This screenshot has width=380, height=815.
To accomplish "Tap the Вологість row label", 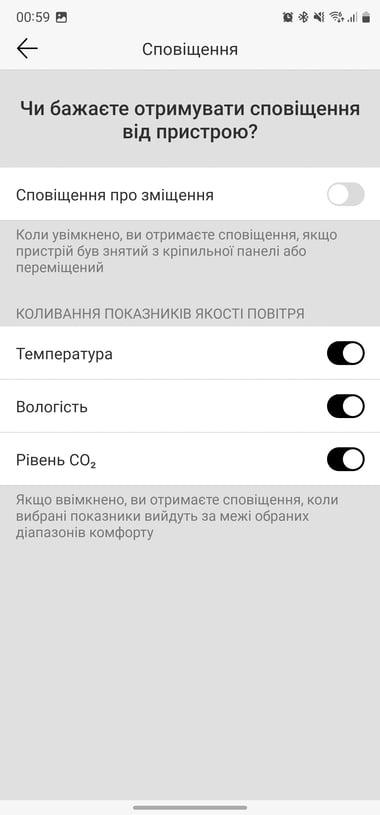I will click(52, 406).
